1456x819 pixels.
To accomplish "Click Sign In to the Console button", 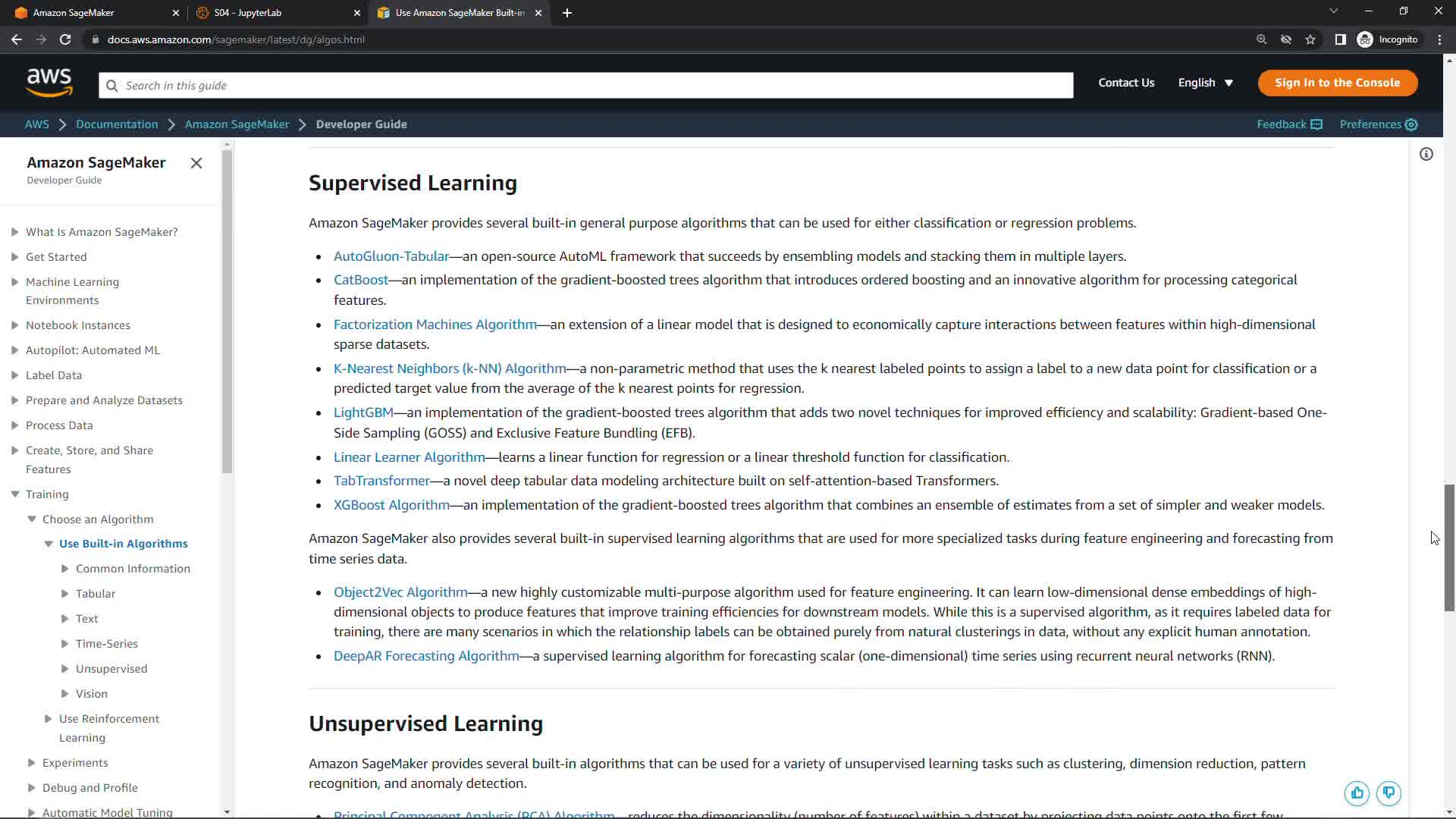I will [1337, 83].
